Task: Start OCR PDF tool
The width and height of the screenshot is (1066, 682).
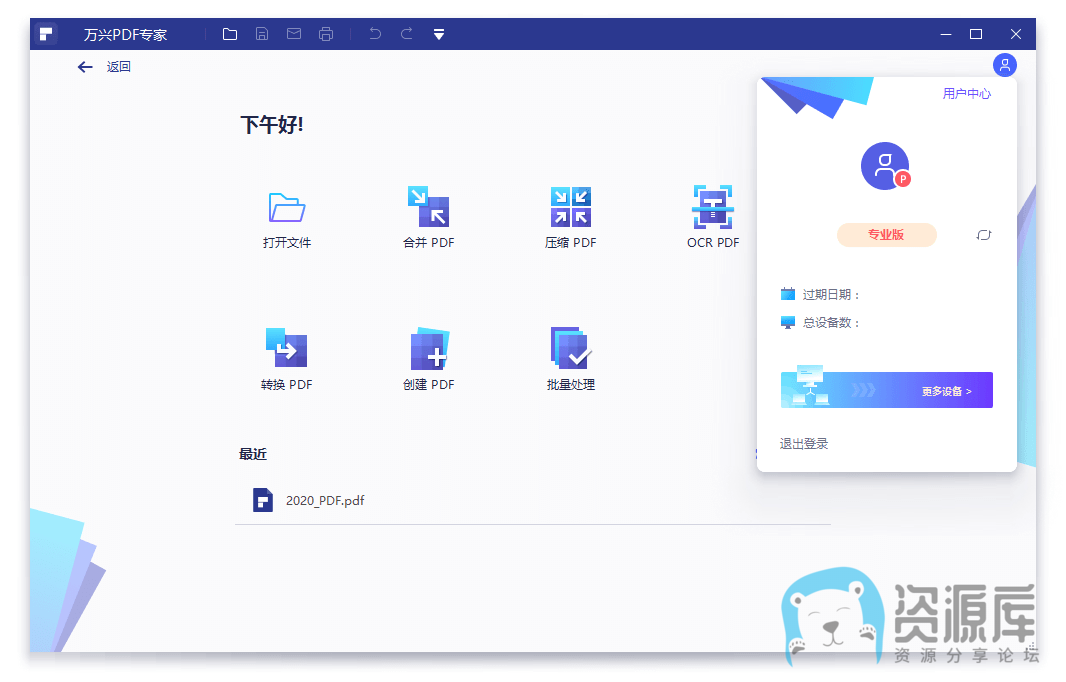Action: (x=712, y=217)
